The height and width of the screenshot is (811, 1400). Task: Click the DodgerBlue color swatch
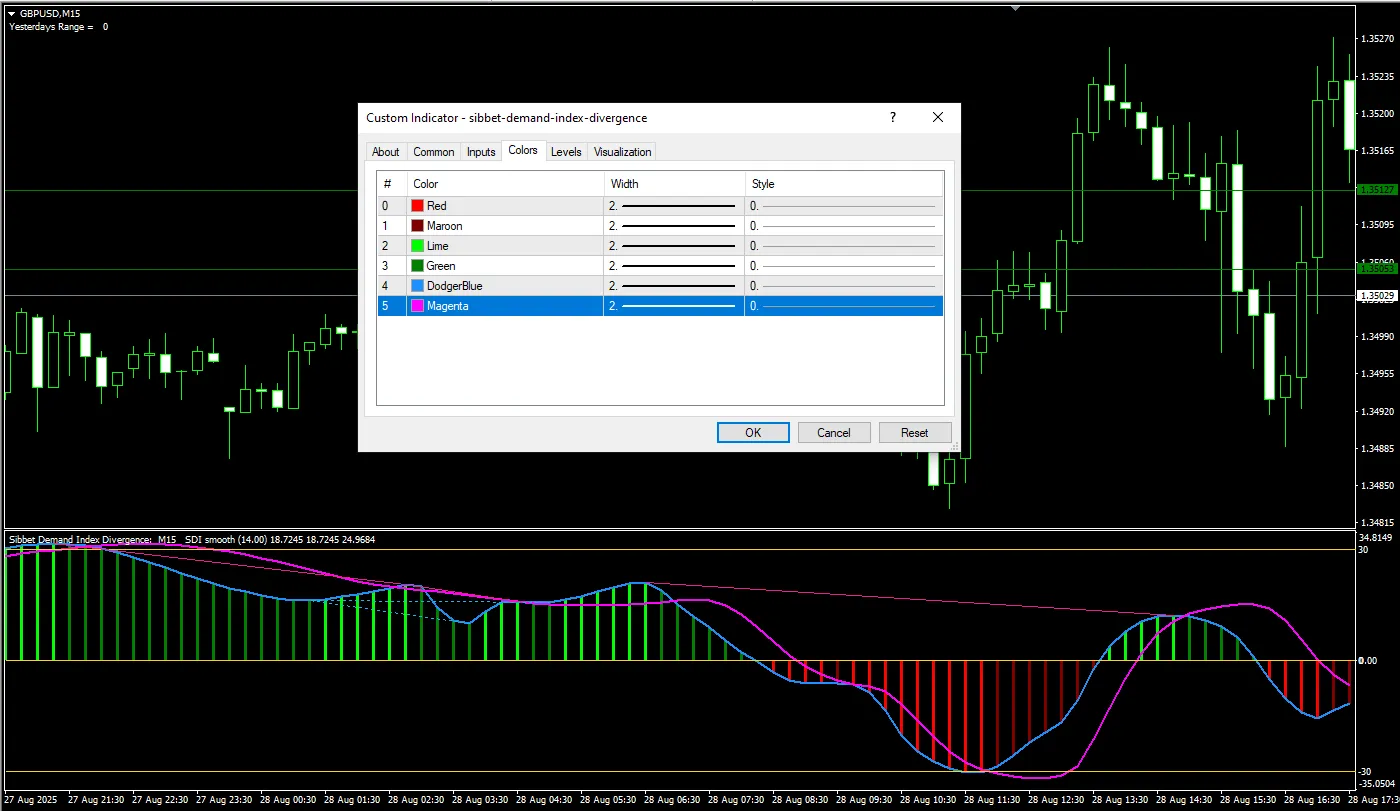418,286
